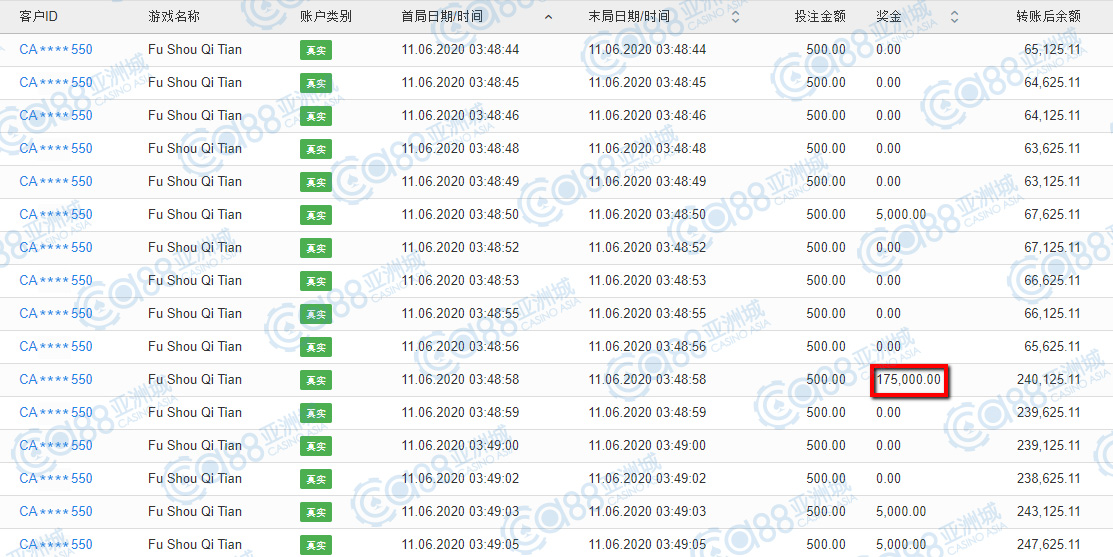Screen dimensions: 1113x557
Task: Click 真实 badge in the 03:48:58 row
Action: point(315,380)
